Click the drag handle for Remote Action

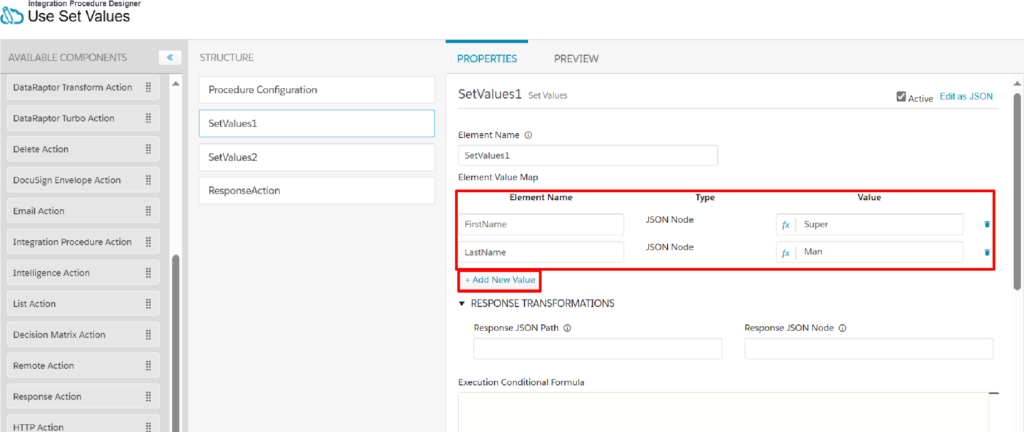[148, 365]
